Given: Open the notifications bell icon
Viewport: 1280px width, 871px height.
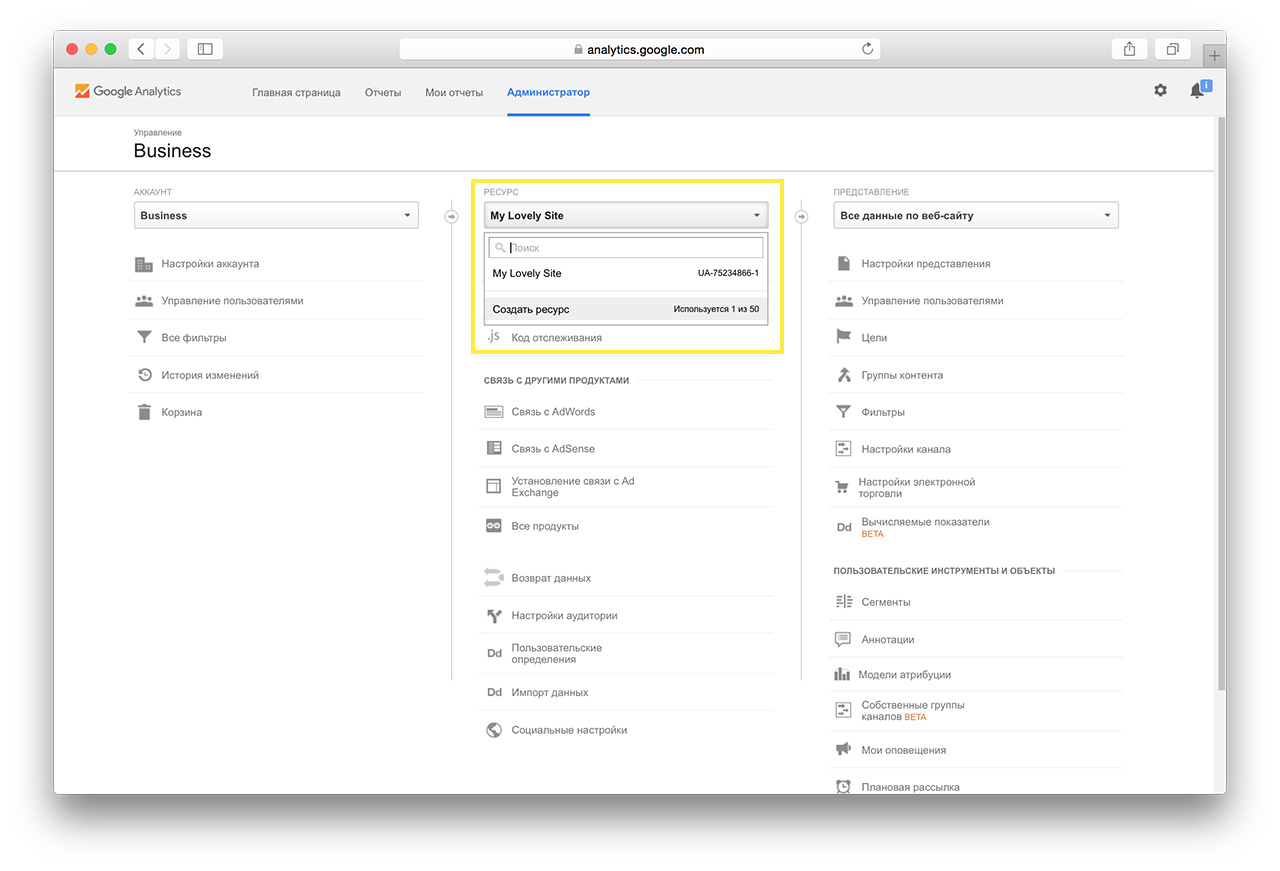Looking at the screenshot, I should 1197,91.
